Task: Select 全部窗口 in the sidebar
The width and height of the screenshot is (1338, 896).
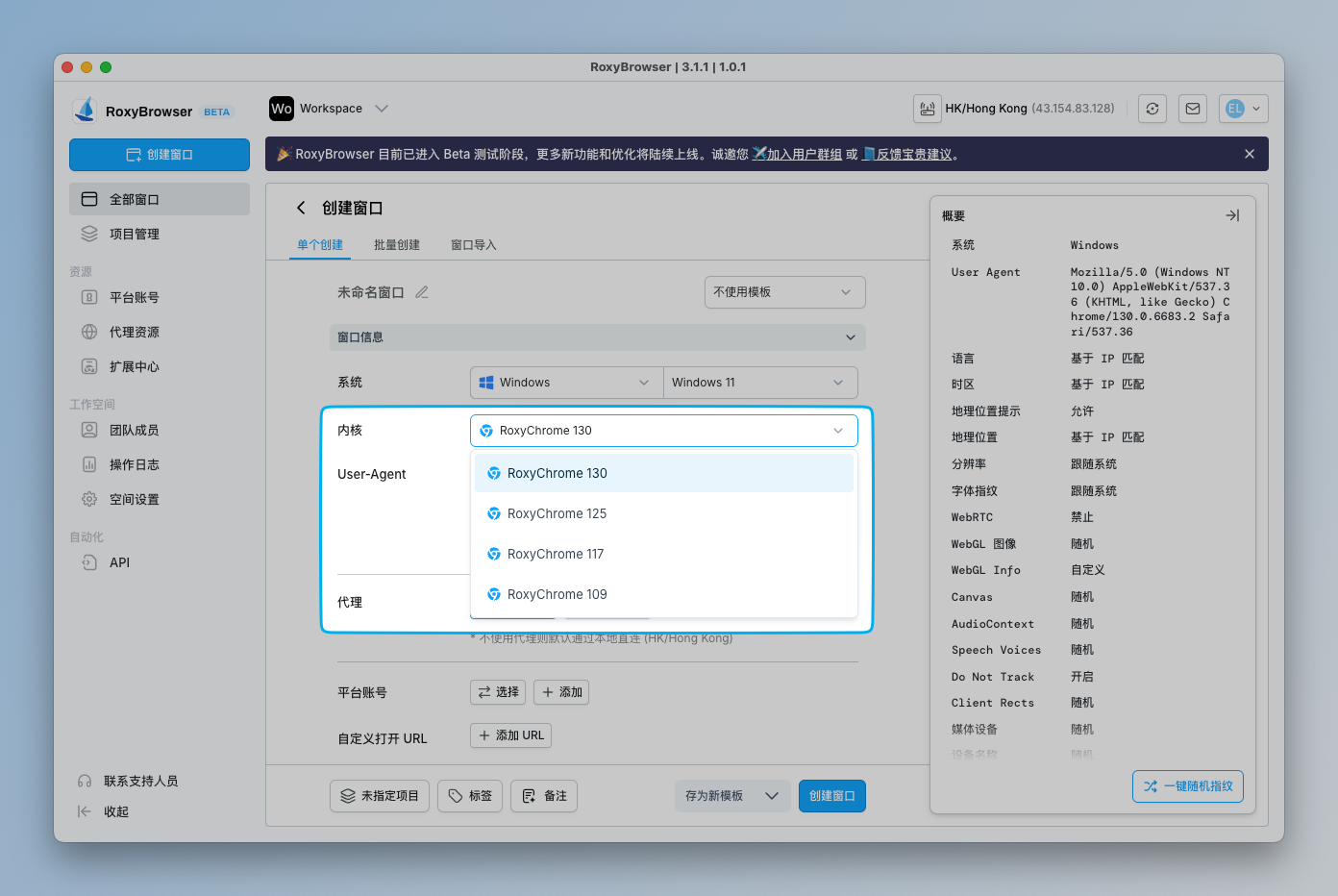Action: [x=160, y=199]
